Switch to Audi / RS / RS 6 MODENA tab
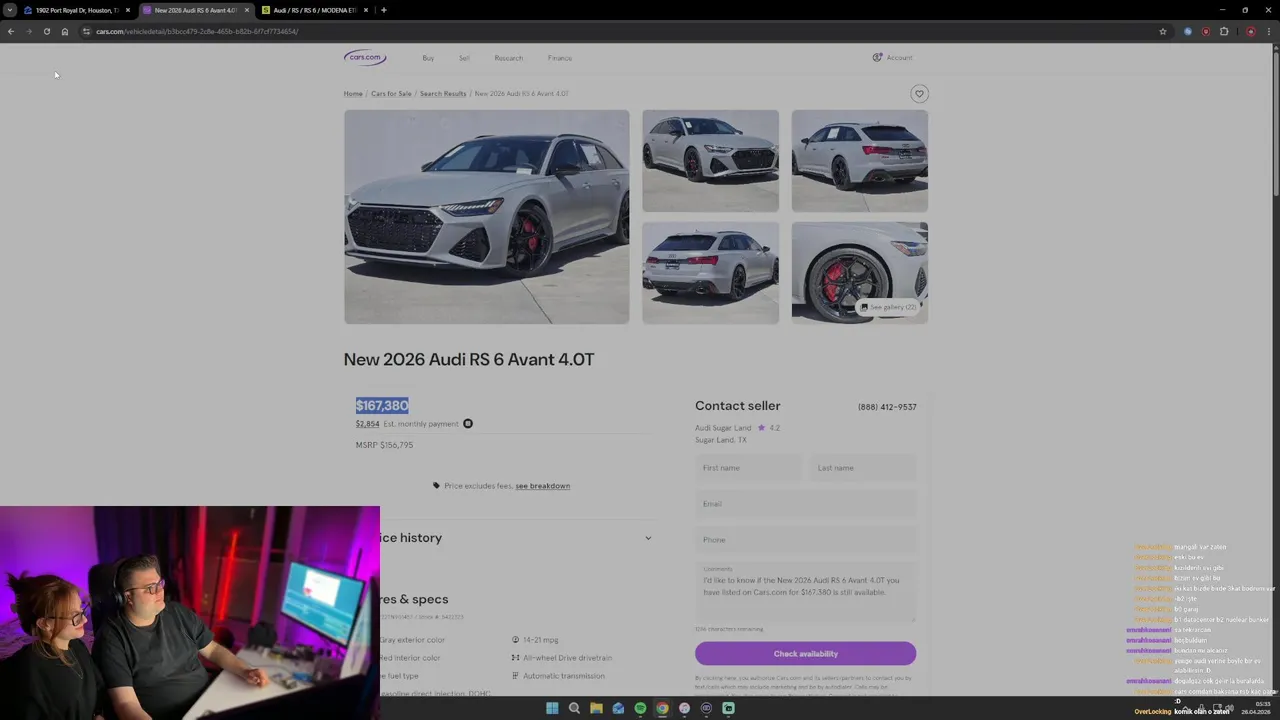Viewport: 1280px width, 720px height. point(314,10)
